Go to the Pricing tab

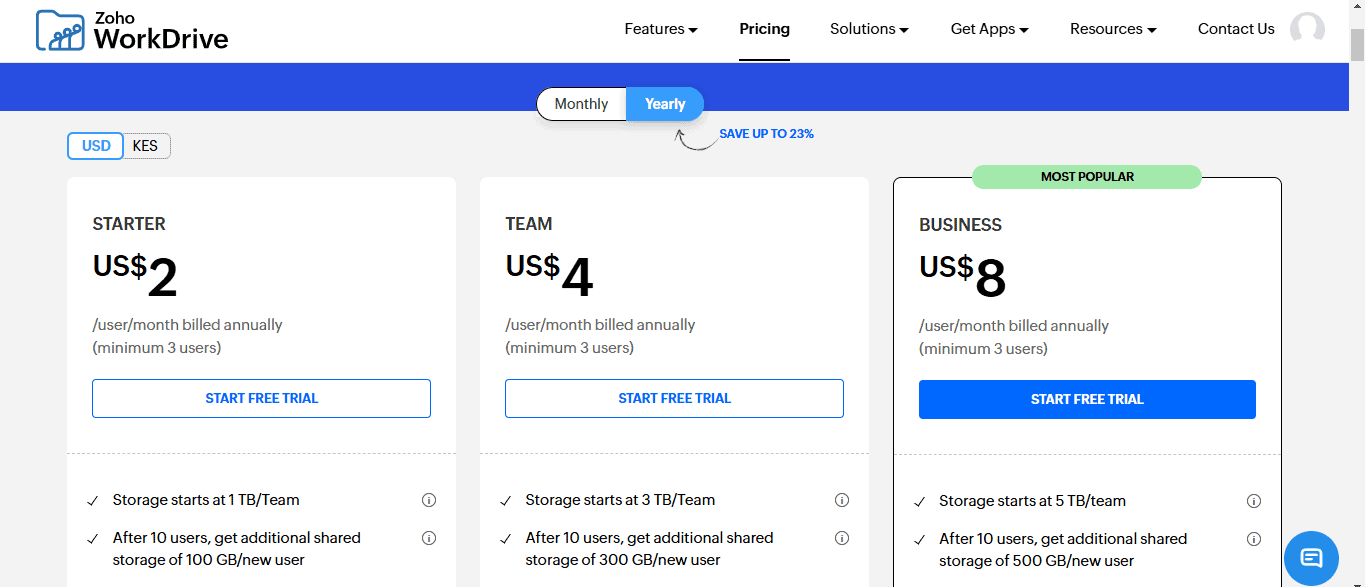[x=765, y=29]
